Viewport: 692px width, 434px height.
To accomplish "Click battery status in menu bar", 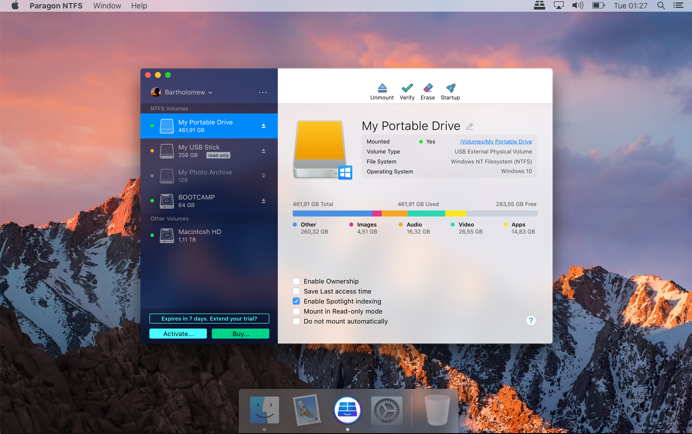I will point(598,5).
